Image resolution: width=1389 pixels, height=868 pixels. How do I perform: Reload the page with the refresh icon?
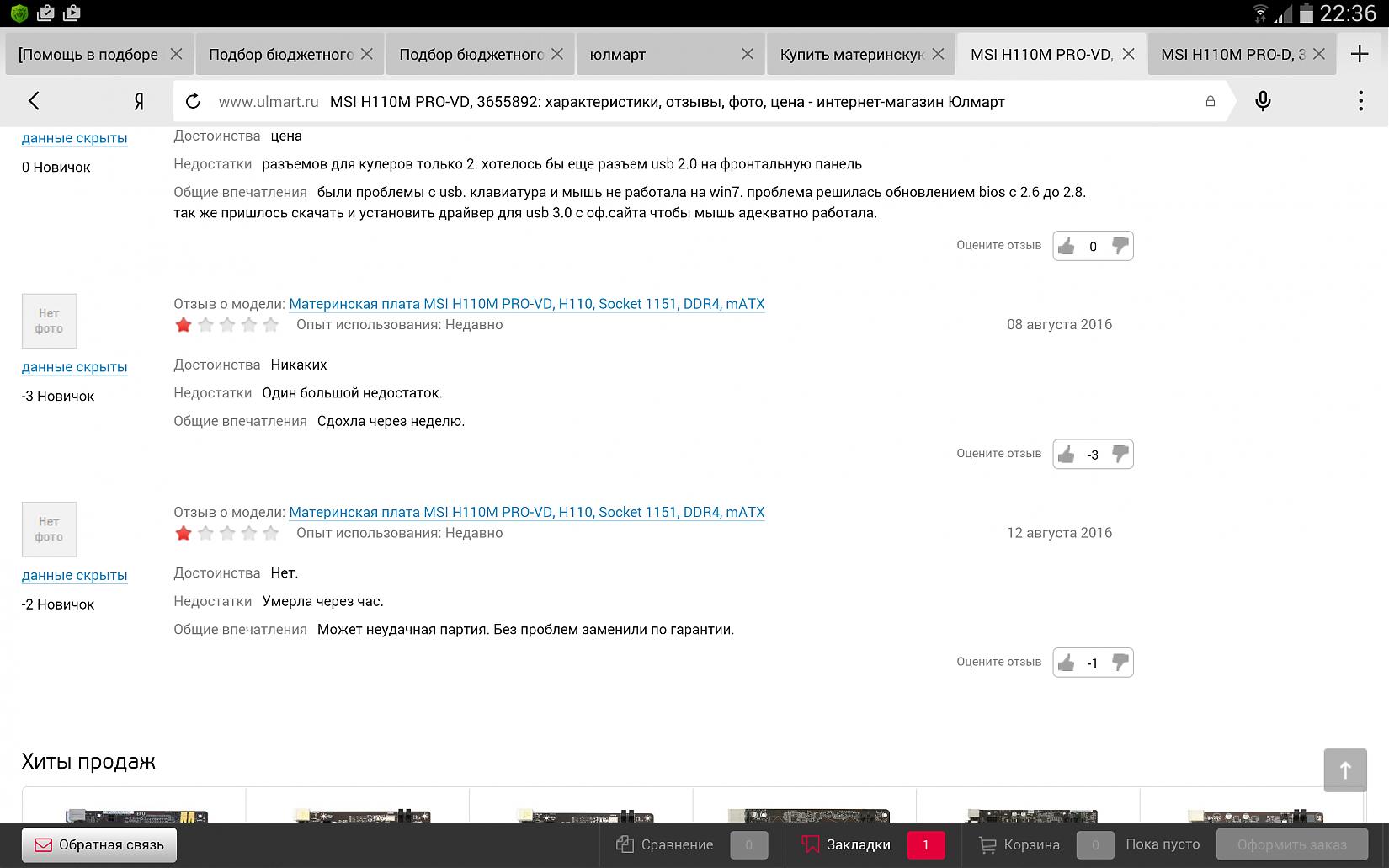193,102
